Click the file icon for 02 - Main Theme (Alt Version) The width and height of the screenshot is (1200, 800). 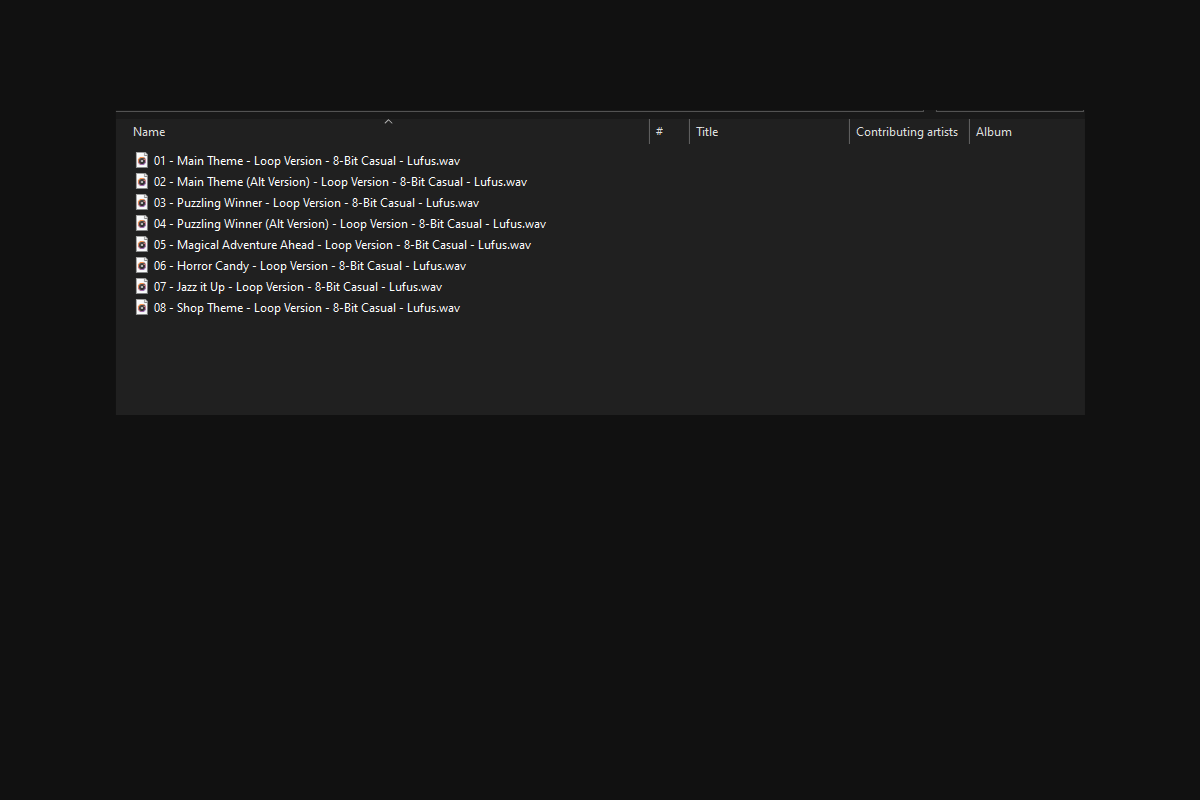click(142, 181)
